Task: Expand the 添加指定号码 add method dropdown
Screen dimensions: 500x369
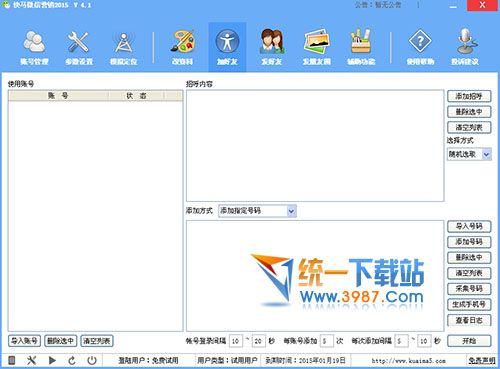Action: pos(291,211)
